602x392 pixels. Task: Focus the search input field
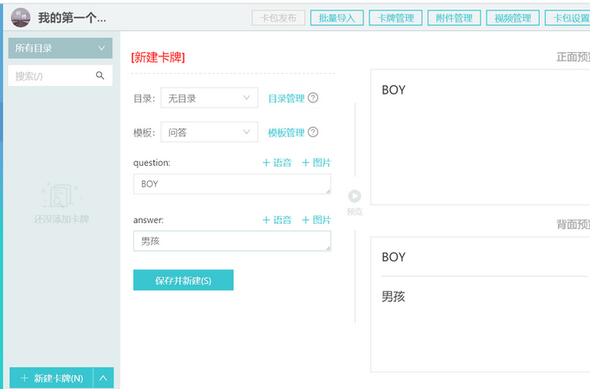click(x=60, y=76)
